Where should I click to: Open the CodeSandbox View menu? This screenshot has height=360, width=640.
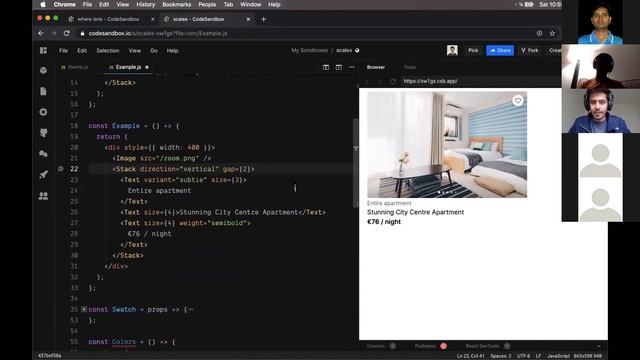point(135,51)
